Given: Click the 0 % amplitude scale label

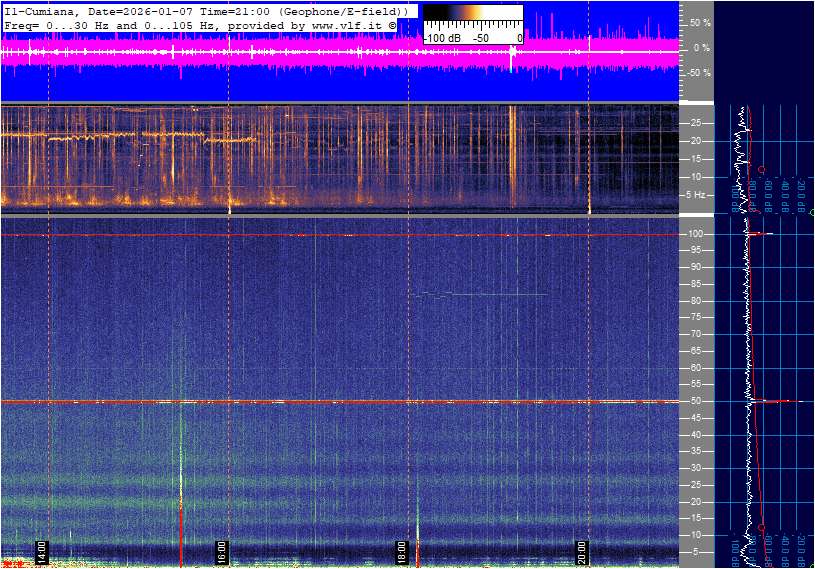Looking at the screenshot, I should (702, 47).
